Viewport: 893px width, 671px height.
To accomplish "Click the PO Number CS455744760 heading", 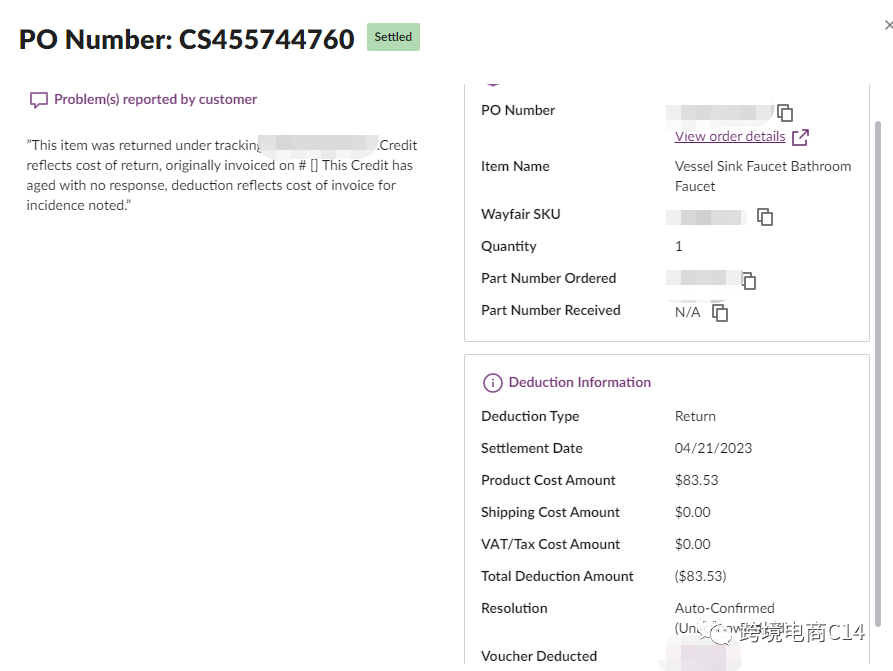I will click(x=187, y=39).
